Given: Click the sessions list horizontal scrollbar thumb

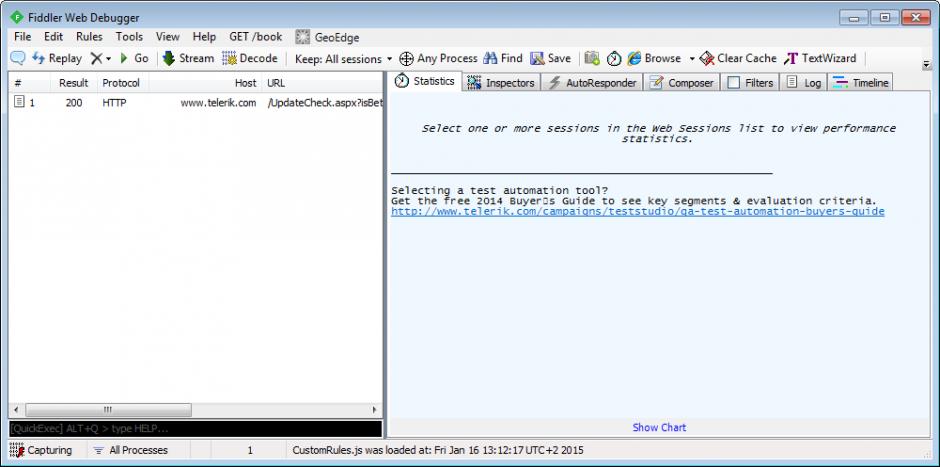Looking at the screenshot, I should pyautogui.click(x=108, y=410).
